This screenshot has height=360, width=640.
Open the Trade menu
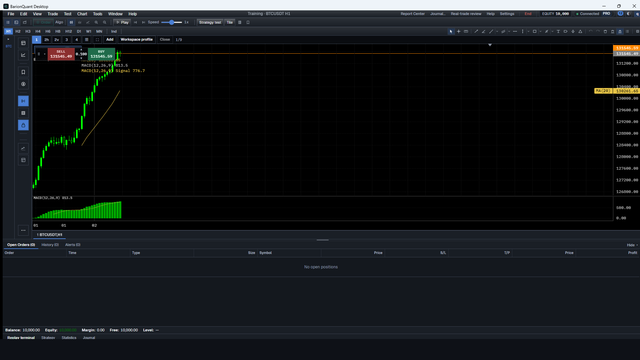click(53, 14)
